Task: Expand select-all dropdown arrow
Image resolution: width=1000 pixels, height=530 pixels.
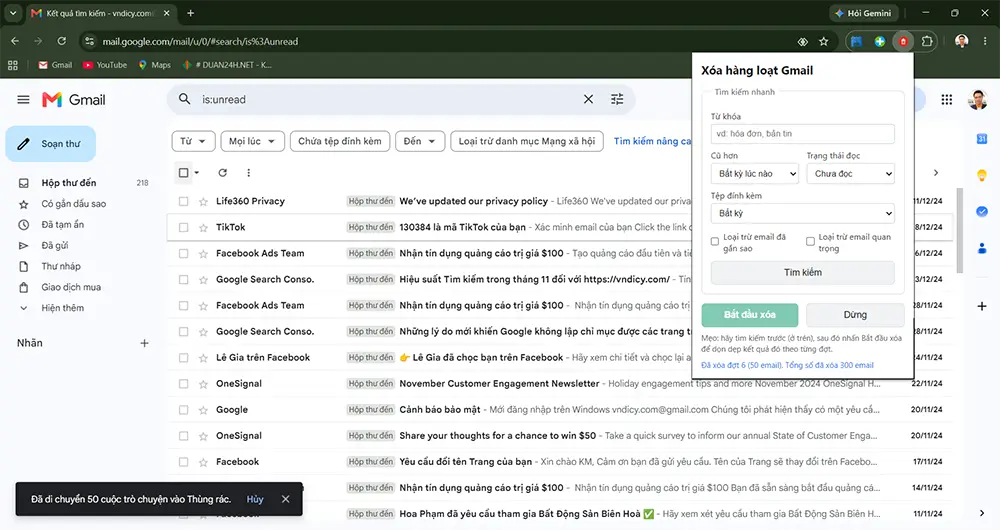Action: pos(196,173)
